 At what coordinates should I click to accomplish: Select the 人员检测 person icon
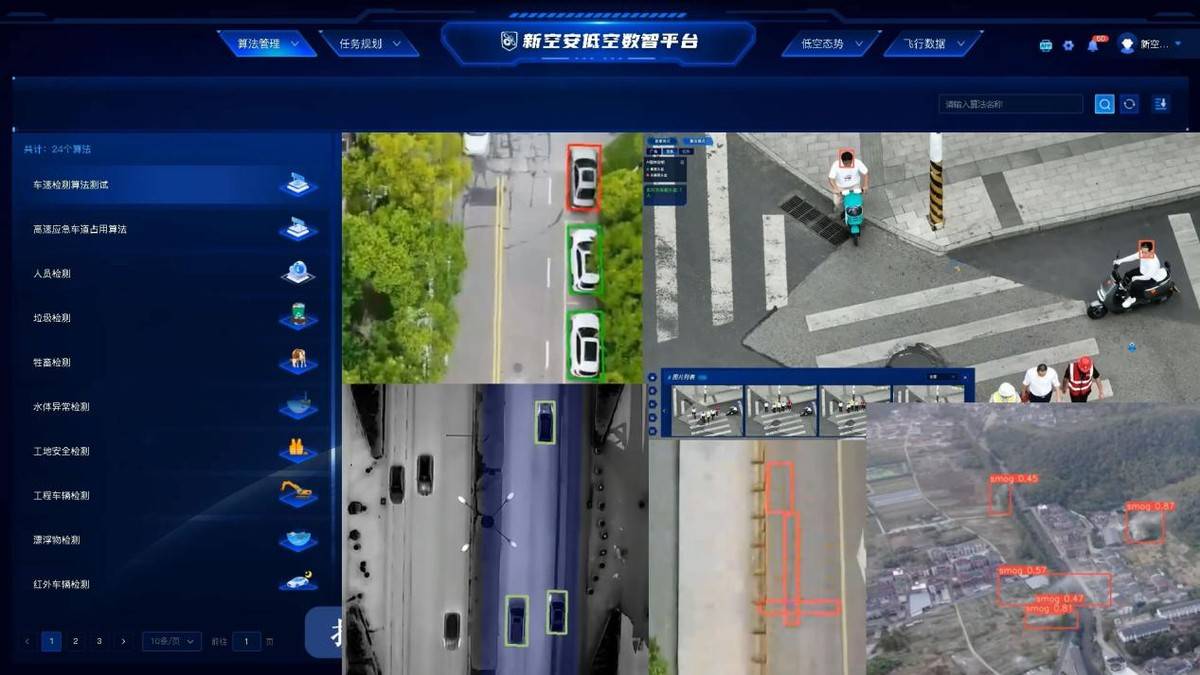coord(298,273)
